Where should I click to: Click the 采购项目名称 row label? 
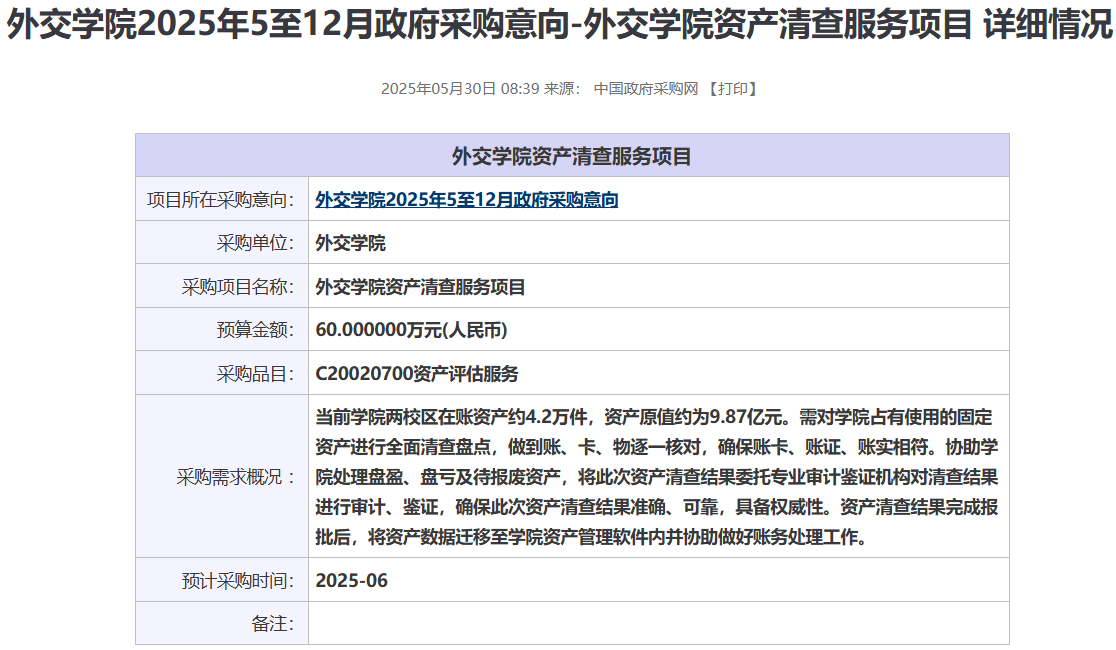click(x=238, y=287)
